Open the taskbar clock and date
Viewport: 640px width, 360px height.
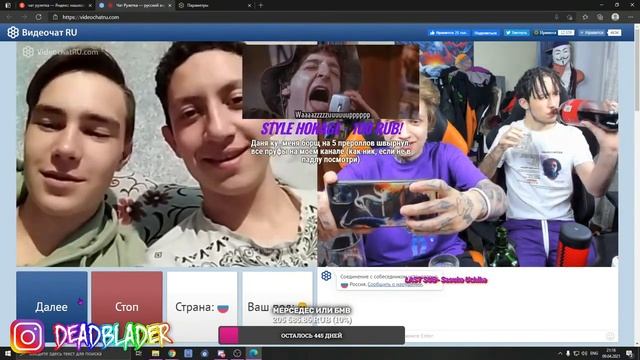[x=611, y=353]
